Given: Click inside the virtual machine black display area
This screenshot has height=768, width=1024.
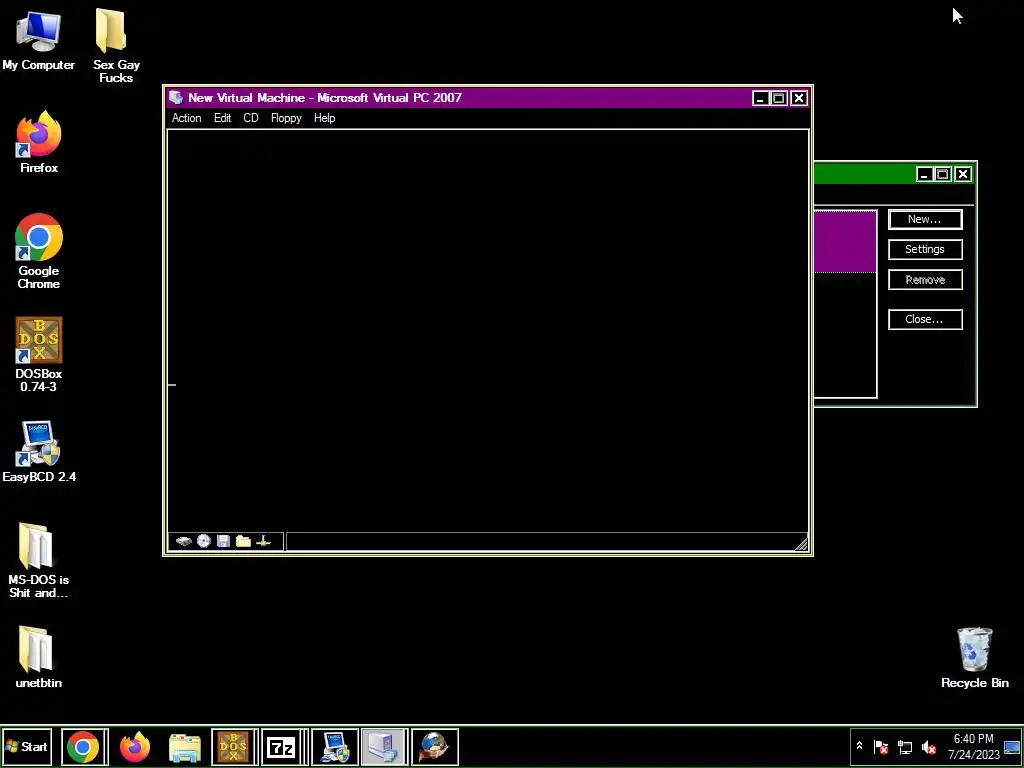Looking at the screenshot, I should click(x=488, y=330).
